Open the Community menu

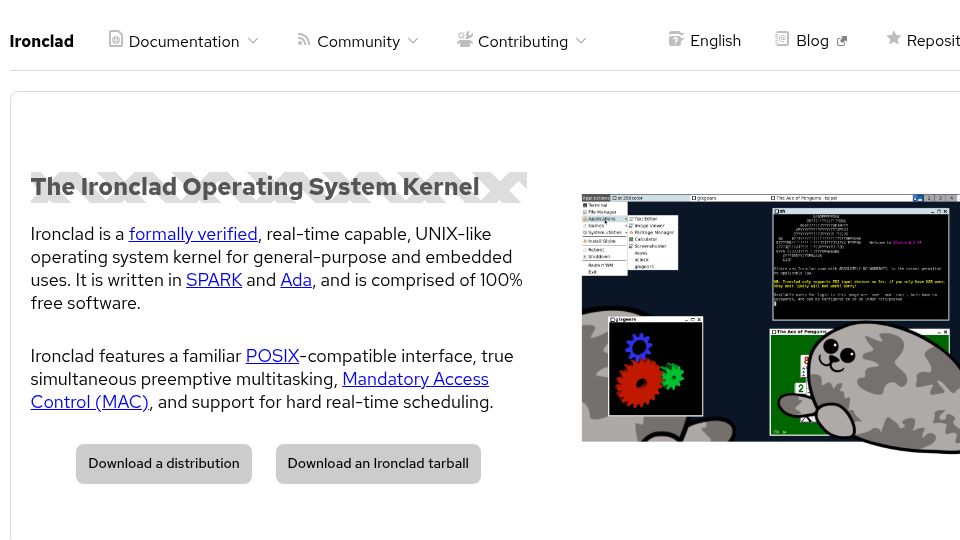pyautogui.click(x=358, y=41)
